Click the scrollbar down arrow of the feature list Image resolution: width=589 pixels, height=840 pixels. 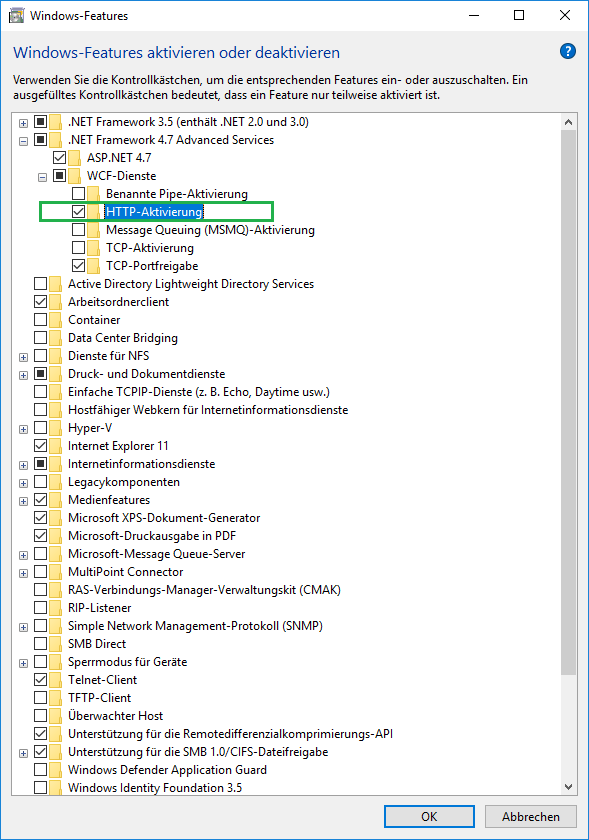point(569,787)
